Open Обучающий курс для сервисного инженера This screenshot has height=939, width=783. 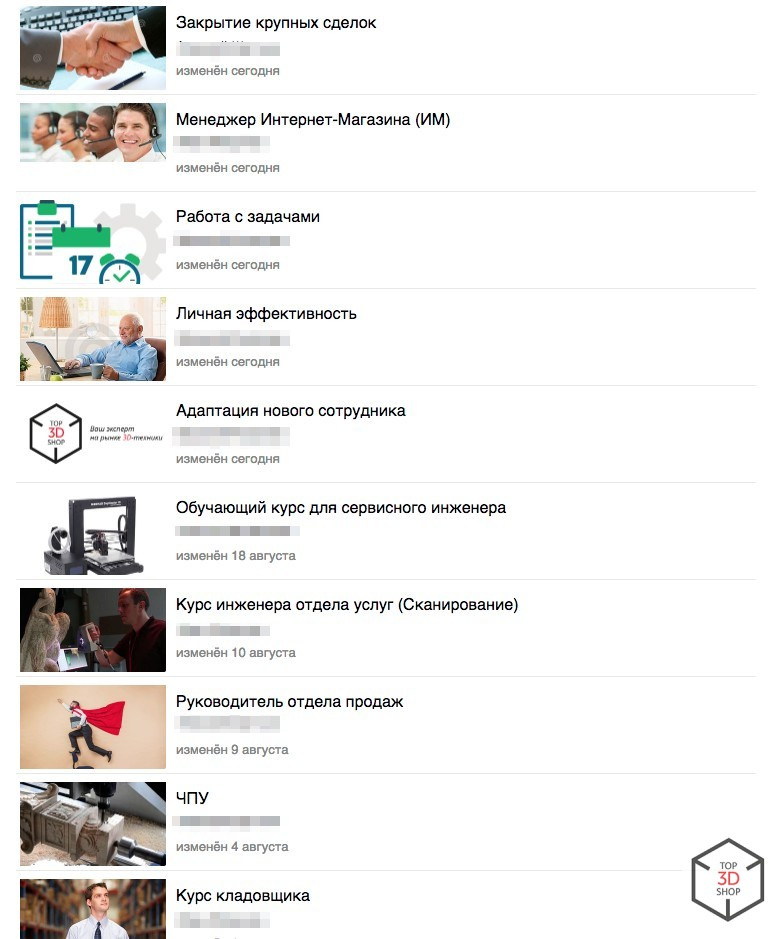341,508
